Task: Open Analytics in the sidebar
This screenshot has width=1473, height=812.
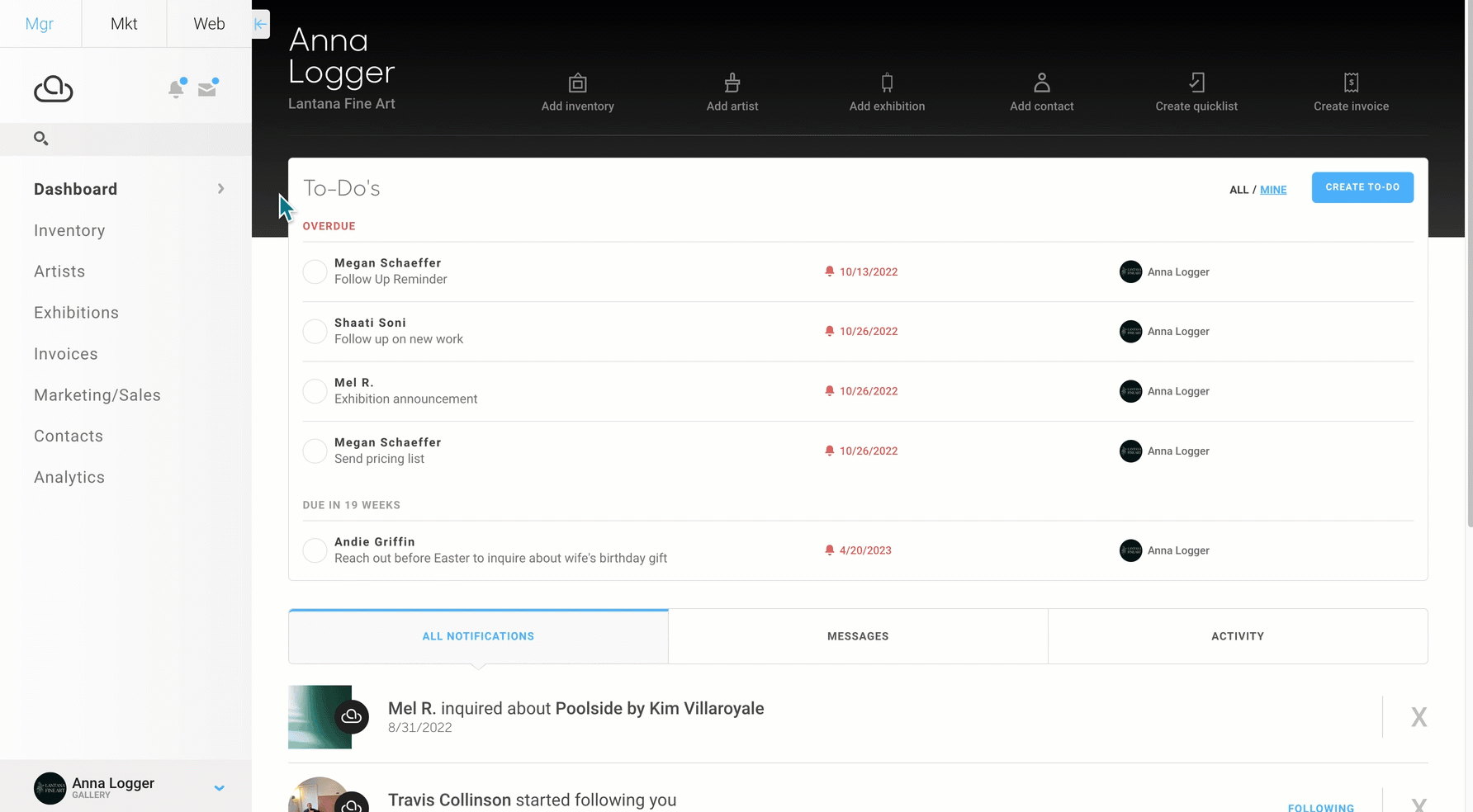Action: 69,477
